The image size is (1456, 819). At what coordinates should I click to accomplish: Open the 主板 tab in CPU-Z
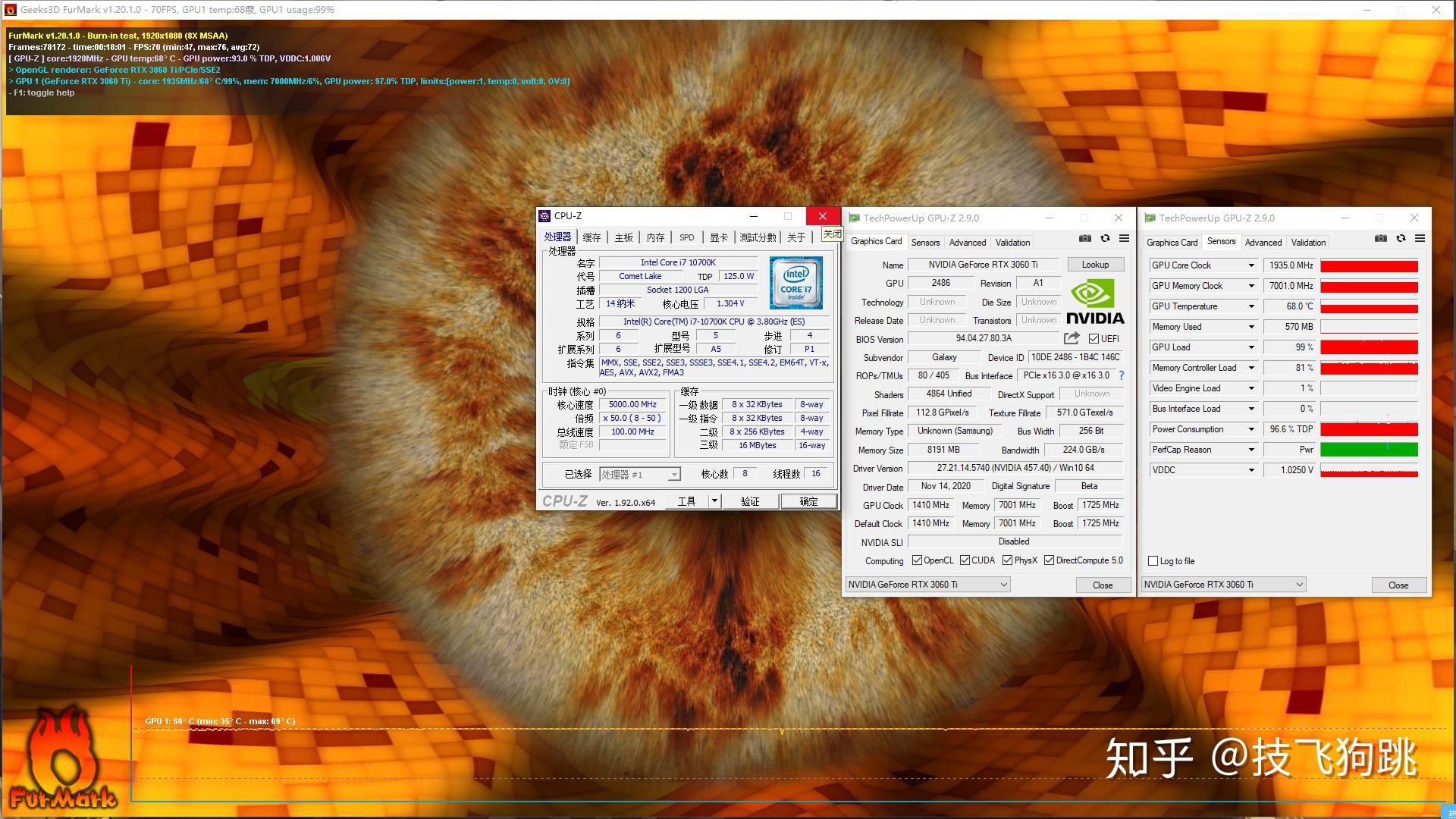coord(623,237)
